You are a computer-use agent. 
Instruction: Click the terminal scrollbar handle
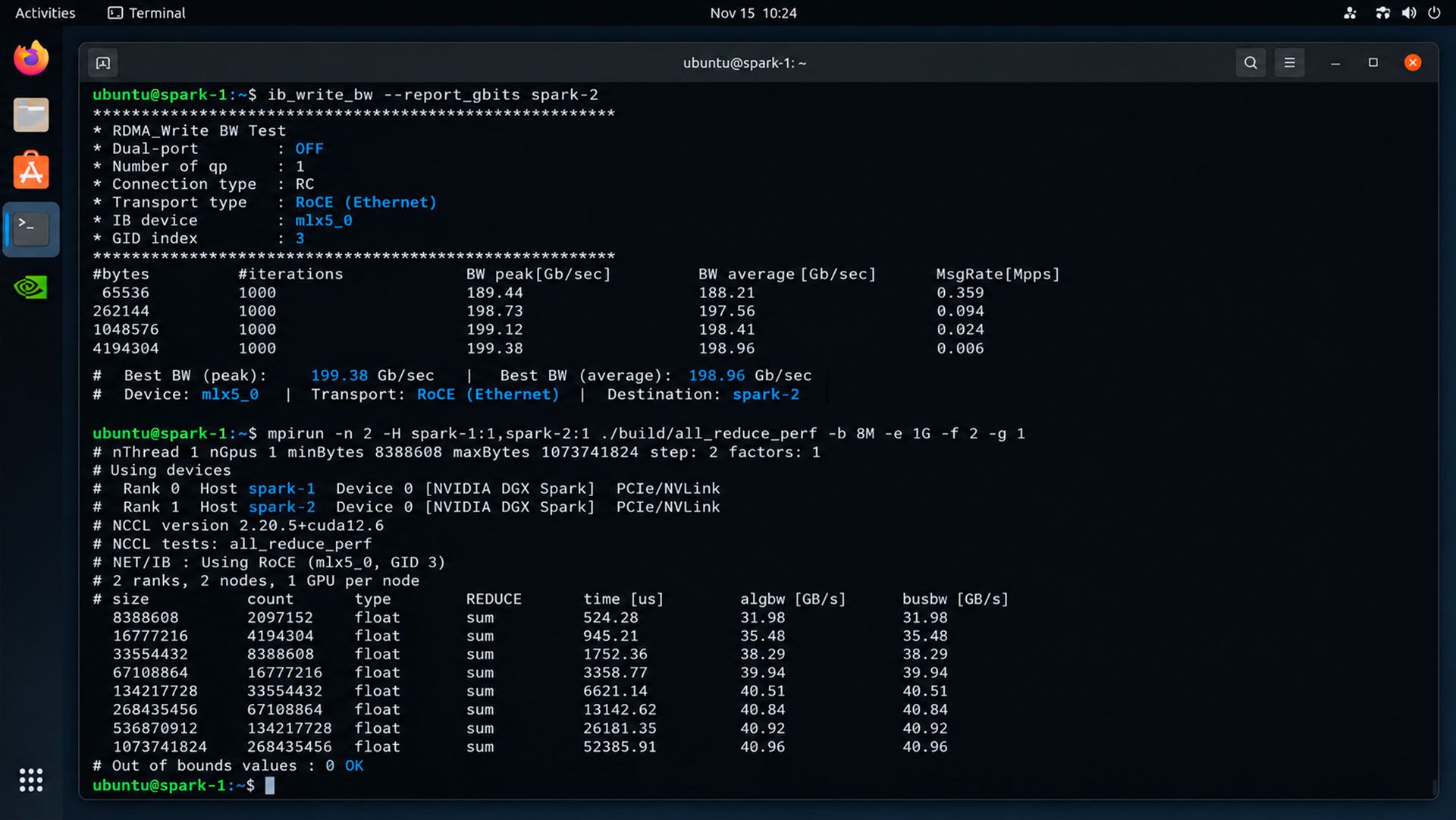tap(1434, 787)
